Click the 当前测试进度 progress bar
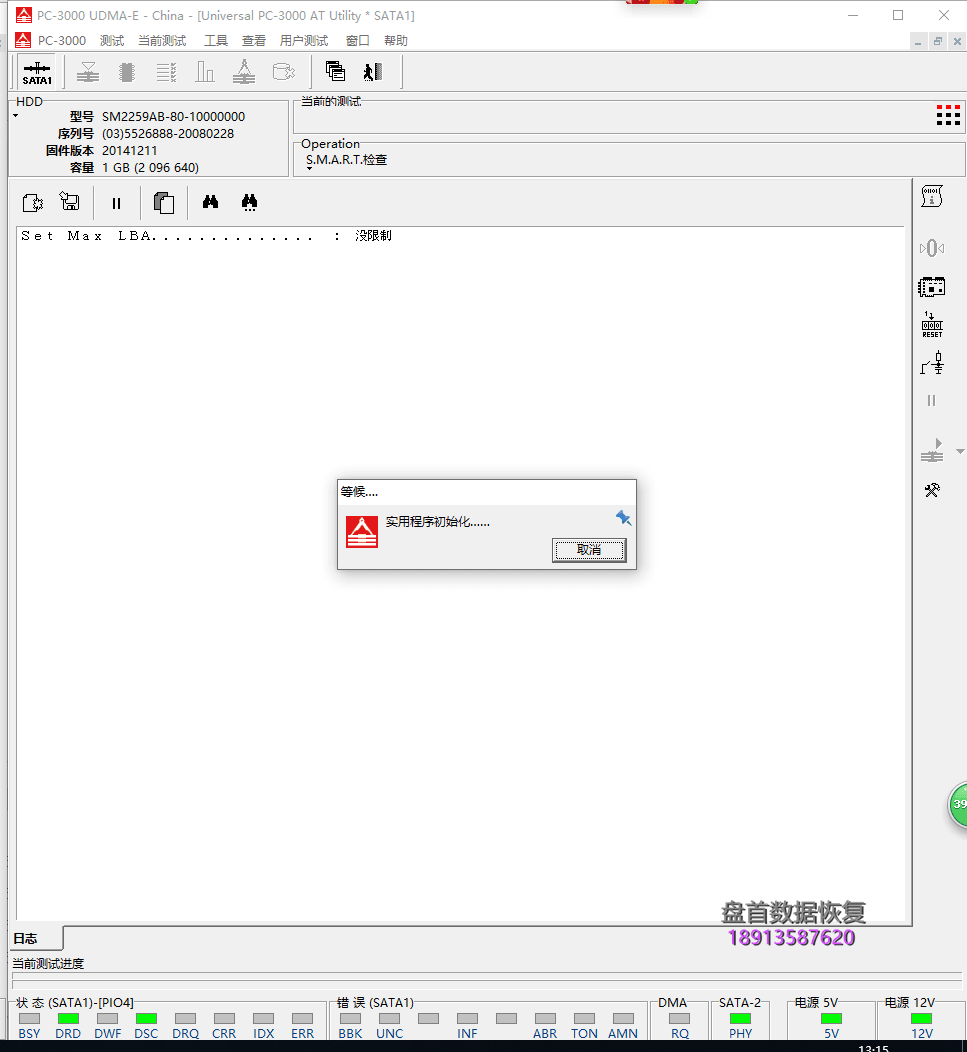Viewport: 967px width, 1052px height. tap(487, 980)
